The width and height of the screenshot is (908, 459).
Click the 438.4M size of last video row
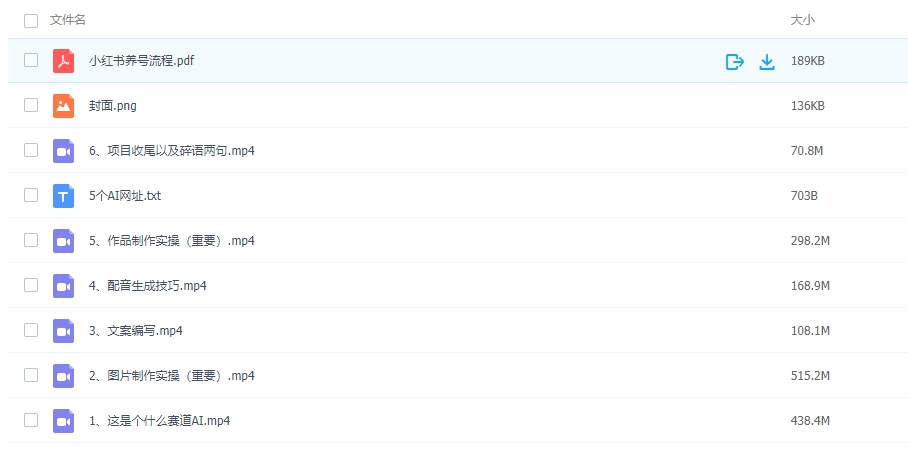tap(810, 421)
